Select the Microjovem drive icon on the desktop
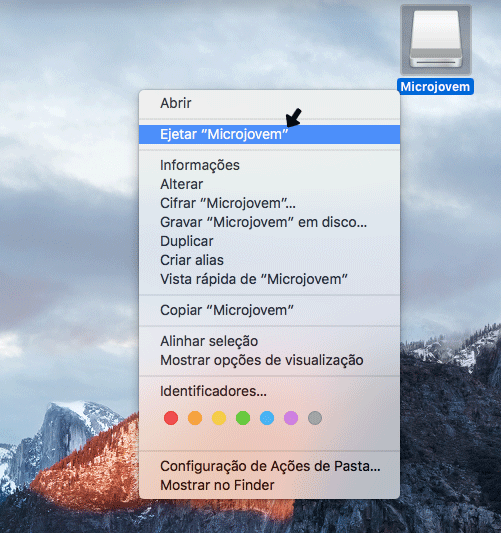This screenshot has width=501, height=533. point(436,40)
